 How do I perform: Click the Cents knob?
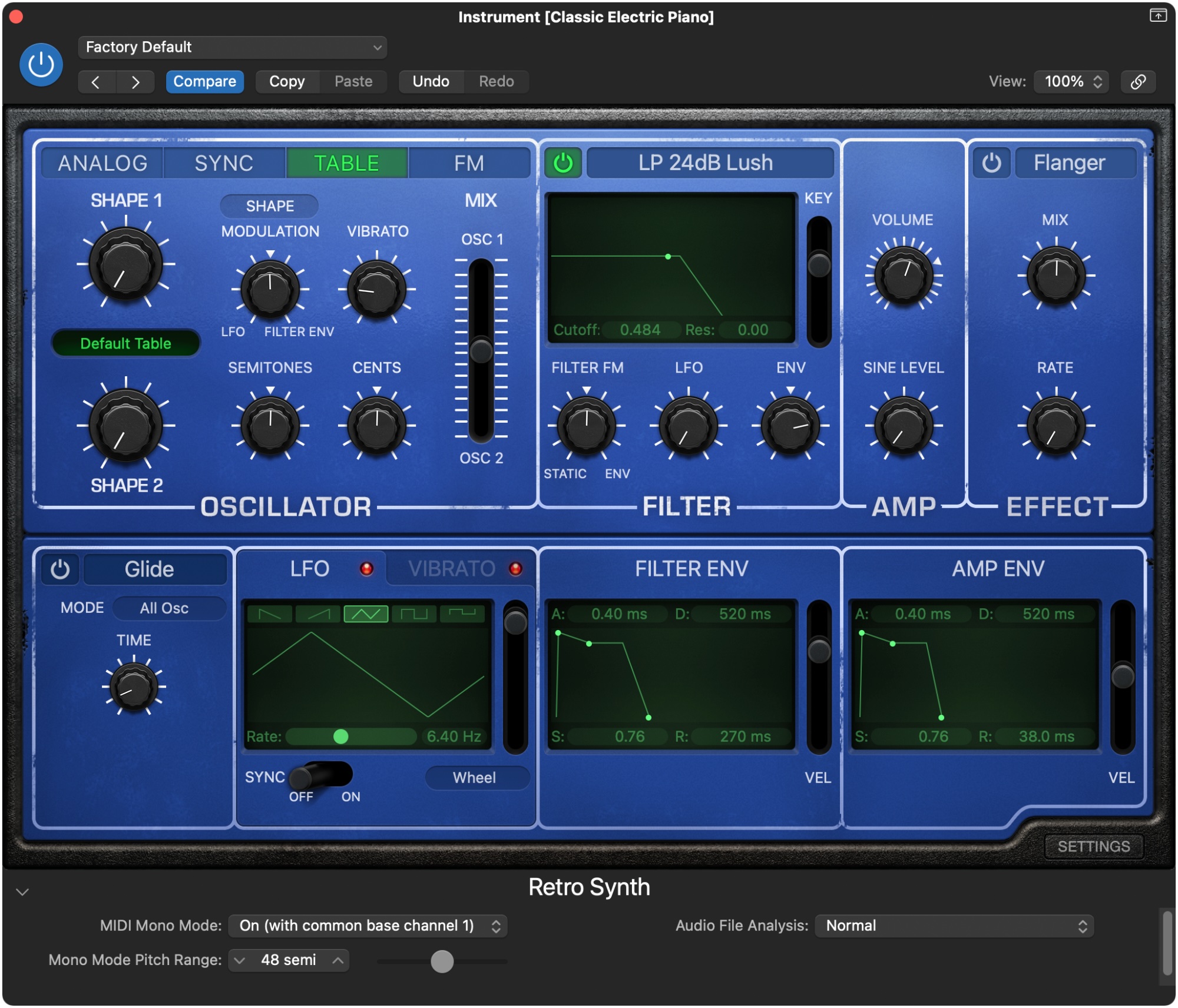coord(377,425)
